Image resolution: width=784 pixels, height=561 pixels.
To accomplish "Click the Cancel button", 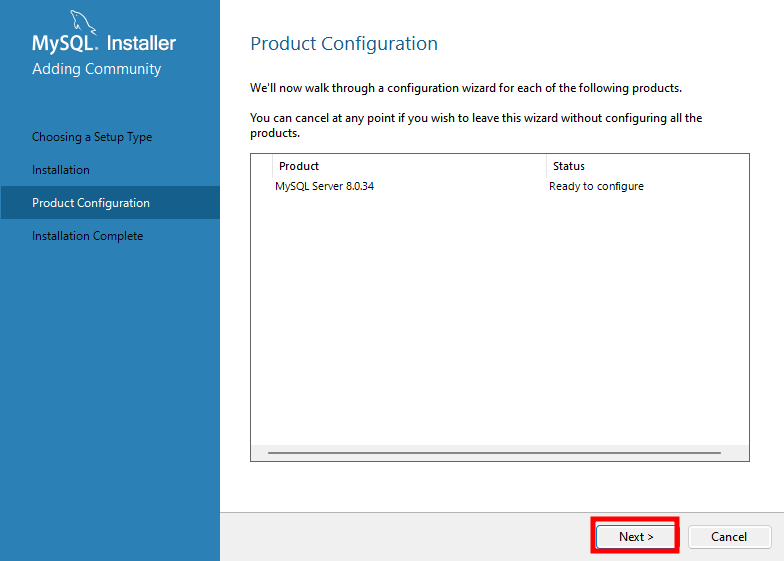I will [729, 536].
